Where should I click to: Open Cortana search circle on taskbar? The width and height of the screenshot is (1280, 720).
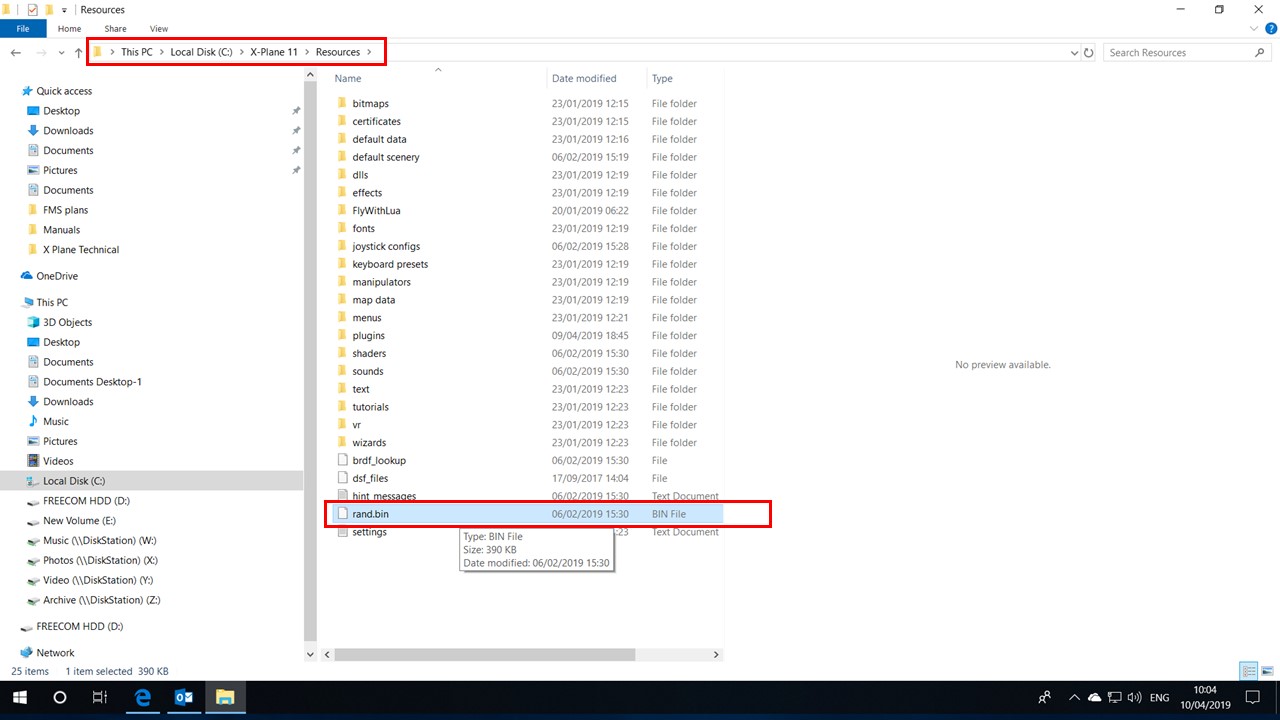click(x=59, y=697)
